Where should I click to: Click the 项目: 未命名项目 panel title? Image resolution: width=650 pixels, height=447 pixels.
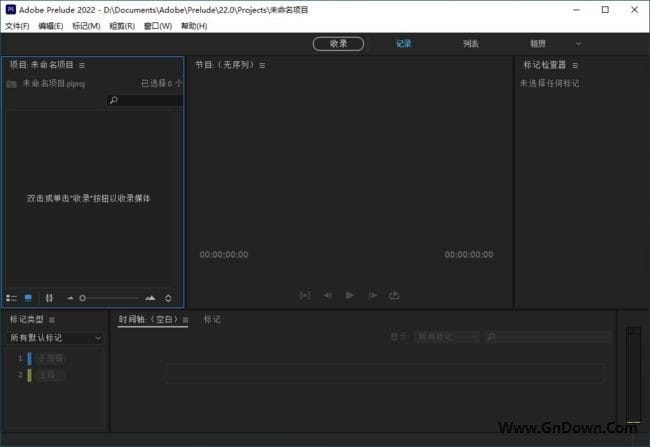click(41, 65)
